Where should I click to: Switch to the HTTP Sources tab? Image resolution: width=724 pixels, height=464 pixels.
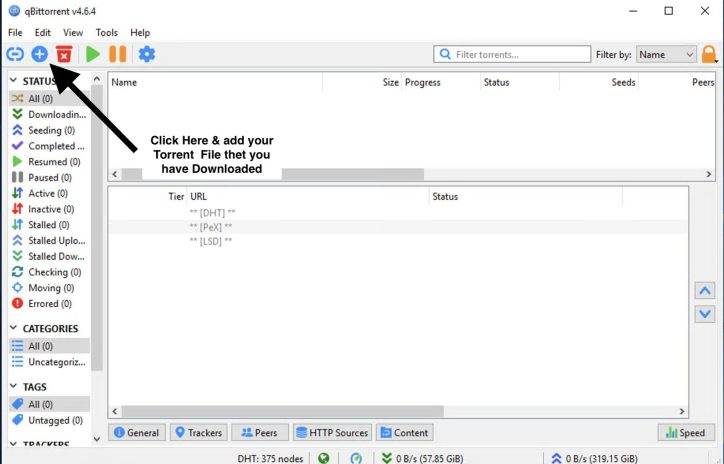[x=332, y=433]
